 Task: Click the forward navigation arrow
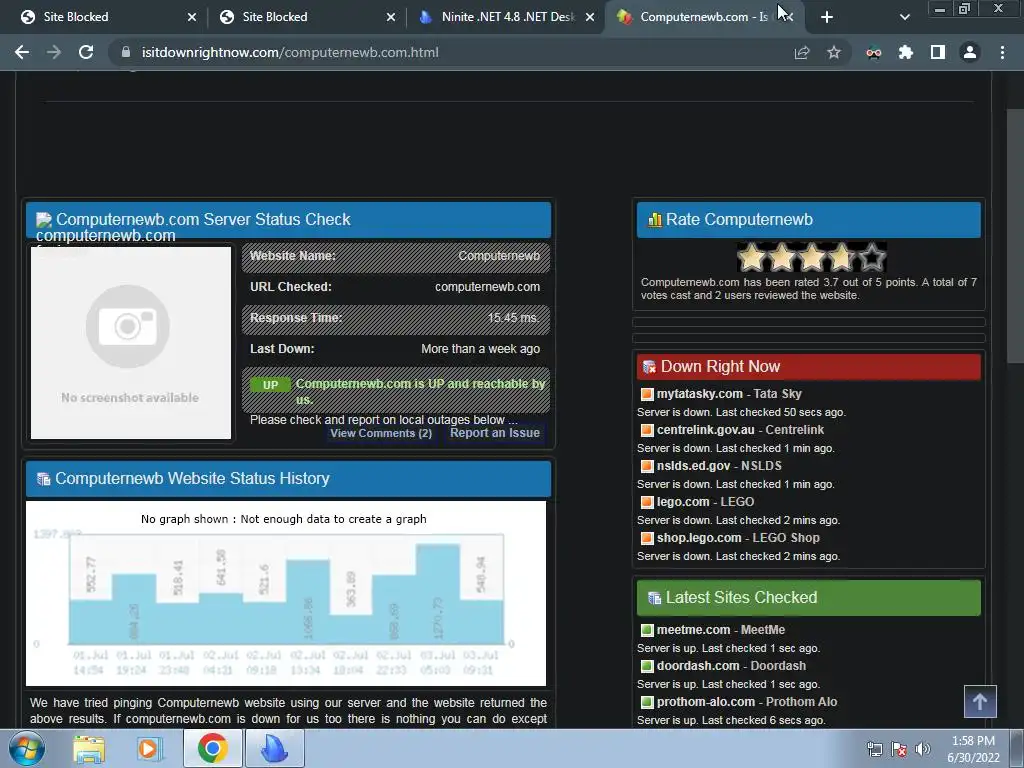pyautogui.click(x=54, y=52)
